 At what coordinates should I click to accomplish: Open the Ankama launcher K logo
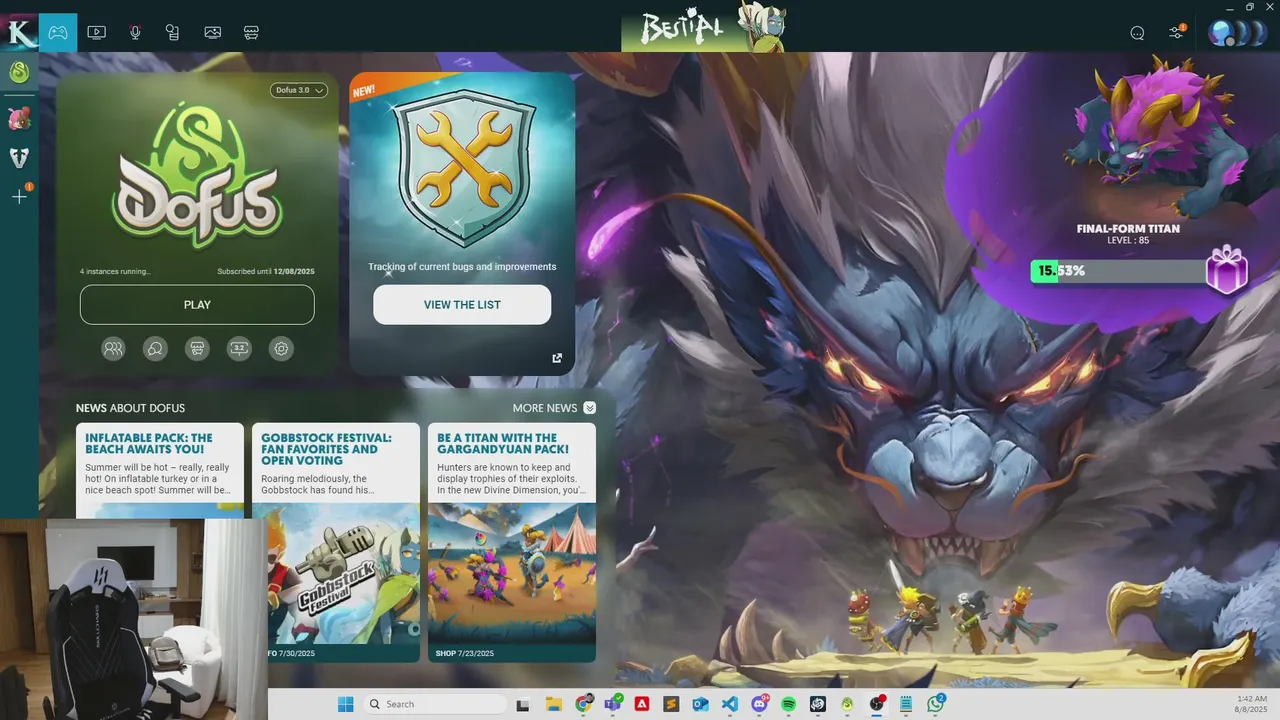(19, 32)
